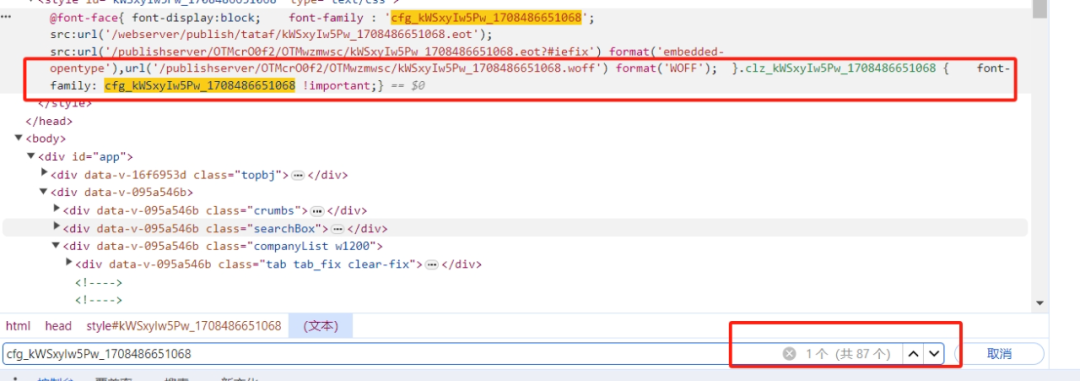
Task: Go to next search match arrow
Action: [933, 353]
